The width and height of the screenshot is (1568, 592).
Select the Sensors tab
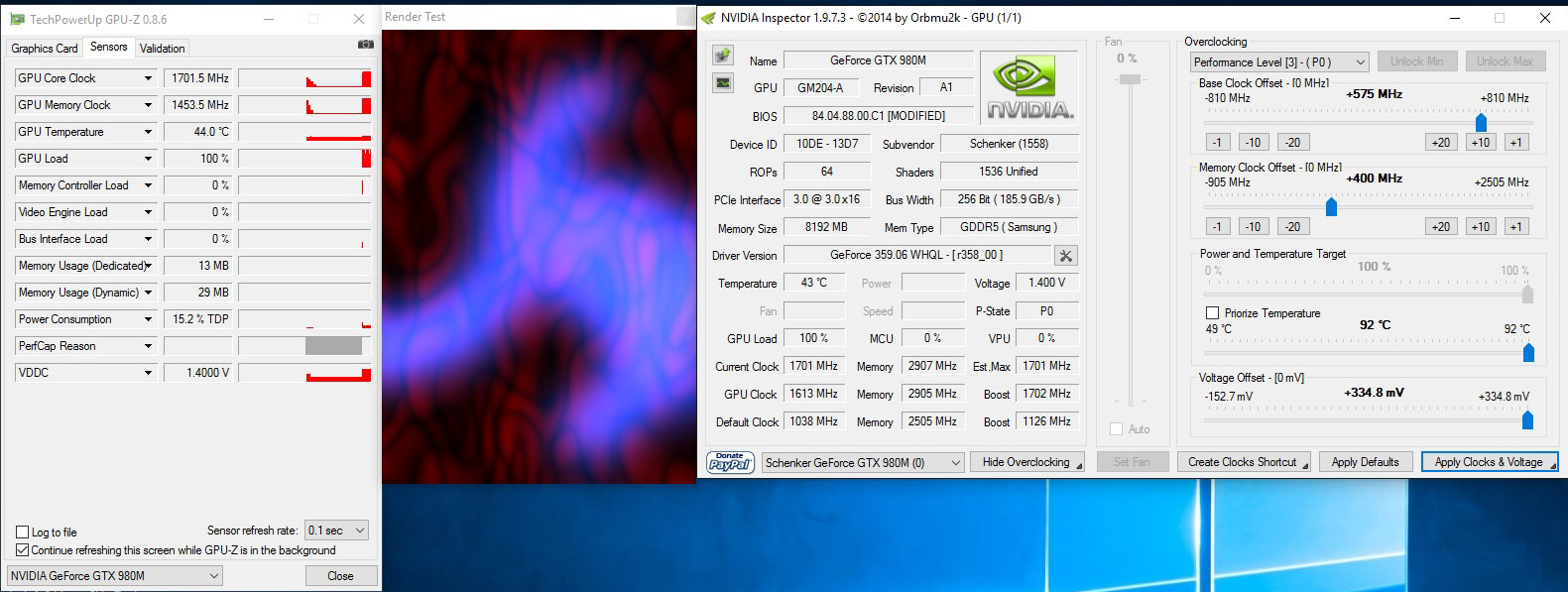pos(109,47)
